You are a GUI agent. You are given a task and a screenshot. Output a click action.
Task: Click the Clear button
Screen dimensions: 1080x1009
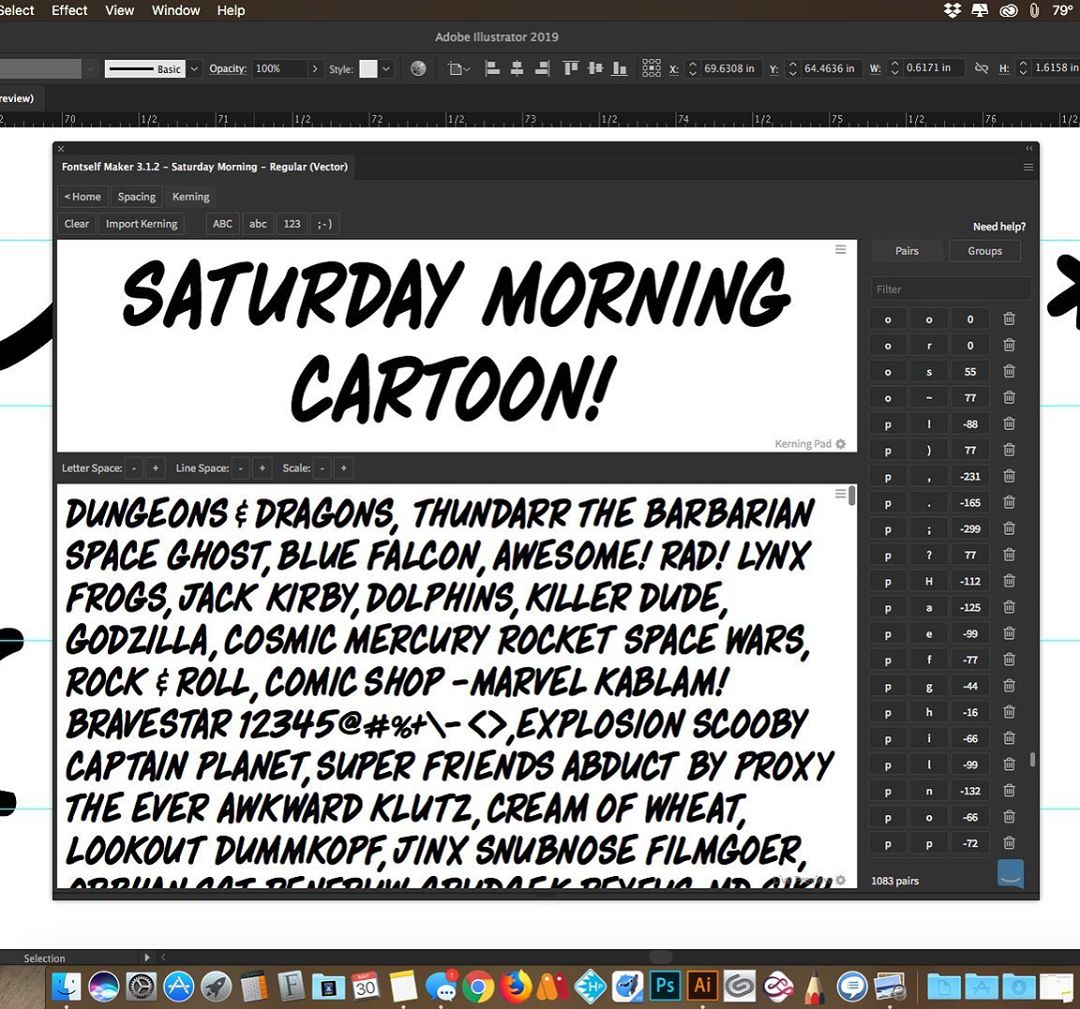click(76, 224)
